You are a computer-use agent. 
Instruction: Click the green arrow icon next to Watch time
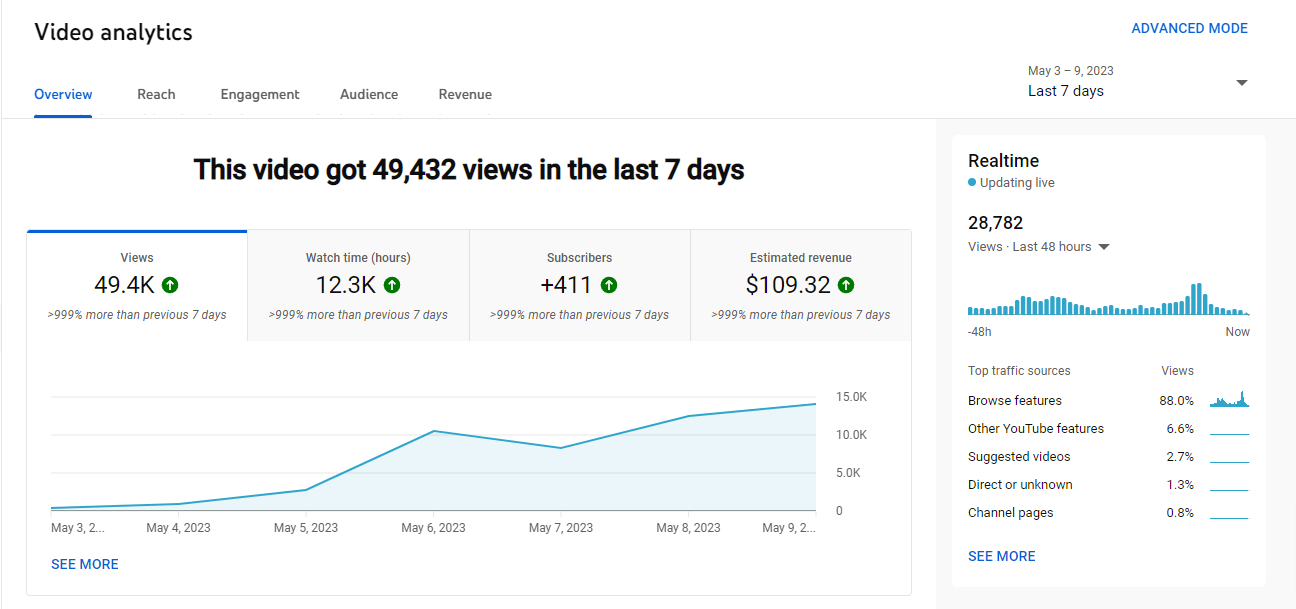[391, 285]
